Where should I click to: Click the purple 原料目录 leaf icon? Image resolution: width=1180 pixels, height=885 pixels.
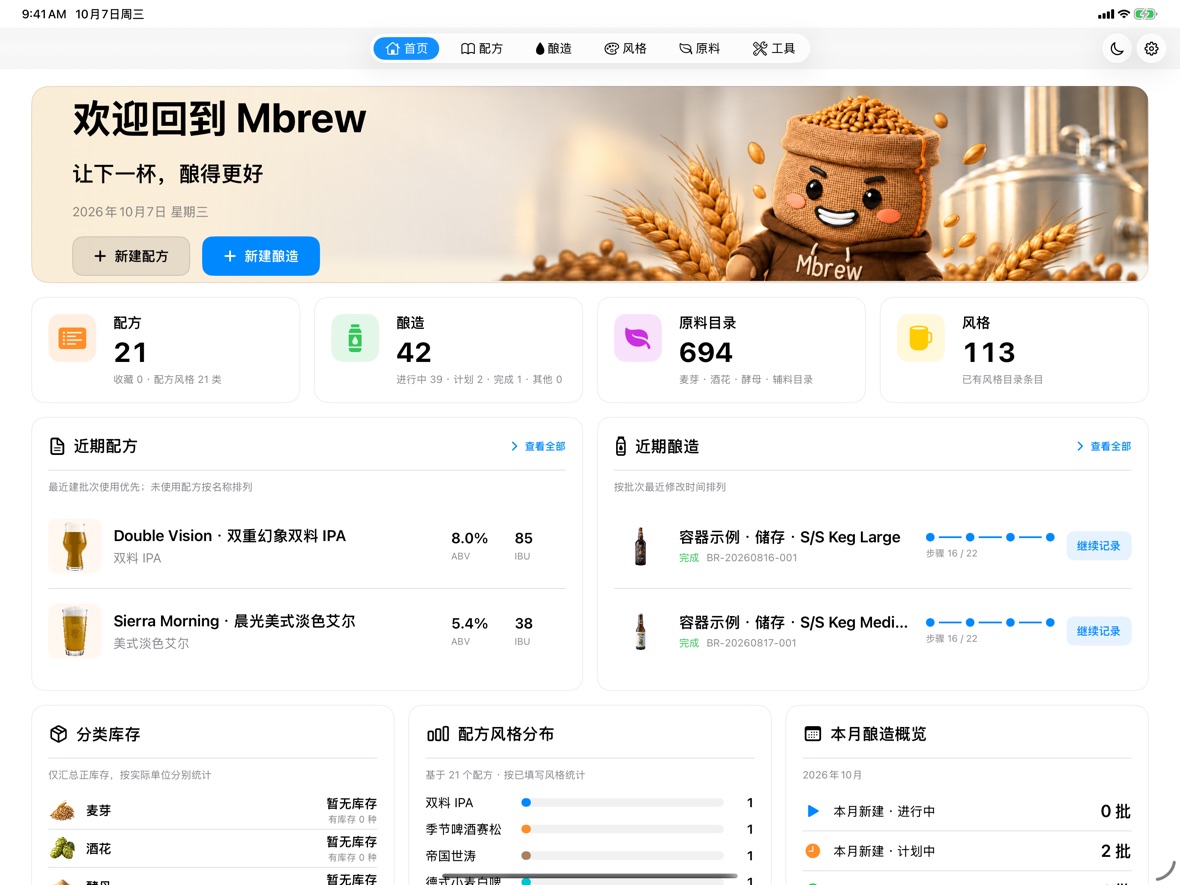coord(637,338)
